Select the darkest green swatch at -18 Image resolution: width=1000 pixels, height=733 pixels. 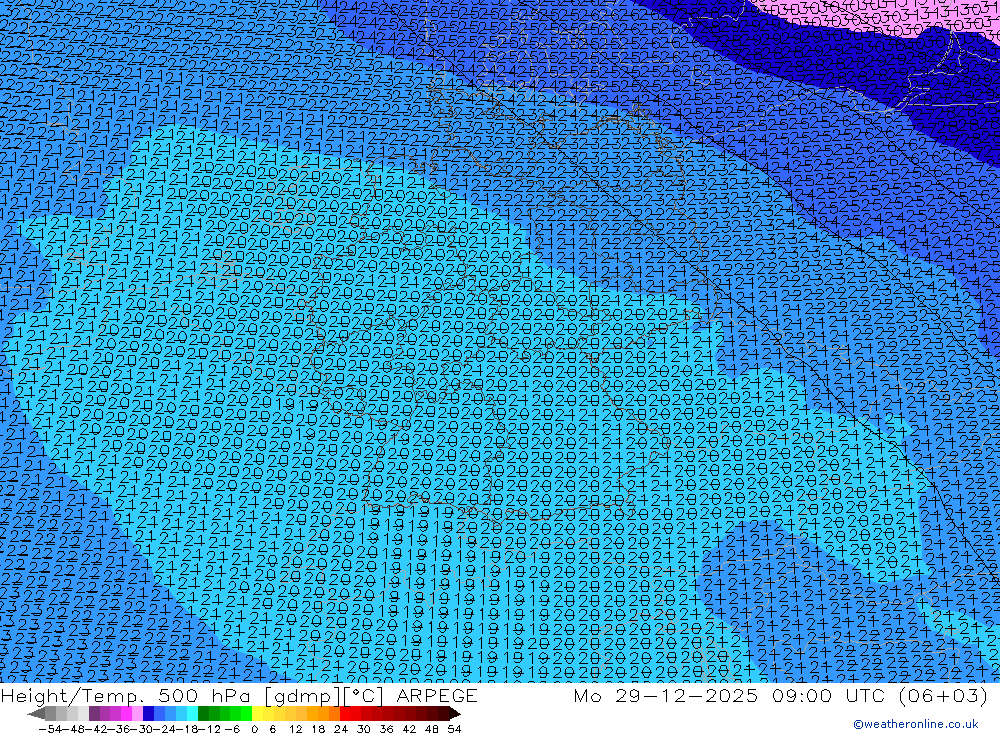(x=203, y=713)
